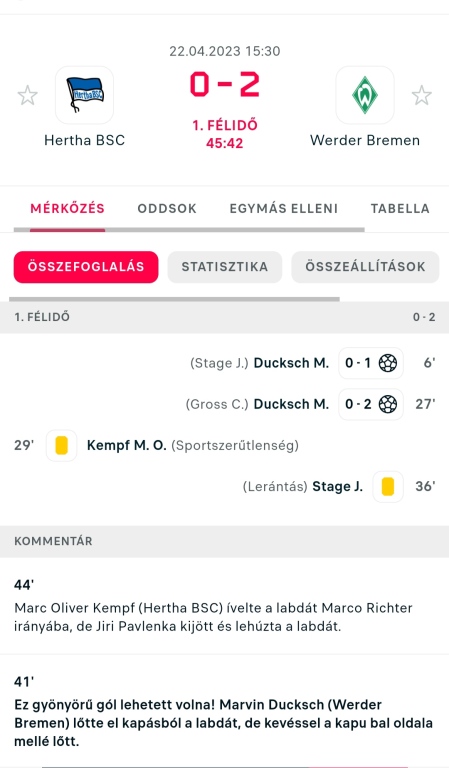This screenshot has width=449, height=768.
Task: Click the horizontal scrollbar under the main tabs
Action: [189, 229]
